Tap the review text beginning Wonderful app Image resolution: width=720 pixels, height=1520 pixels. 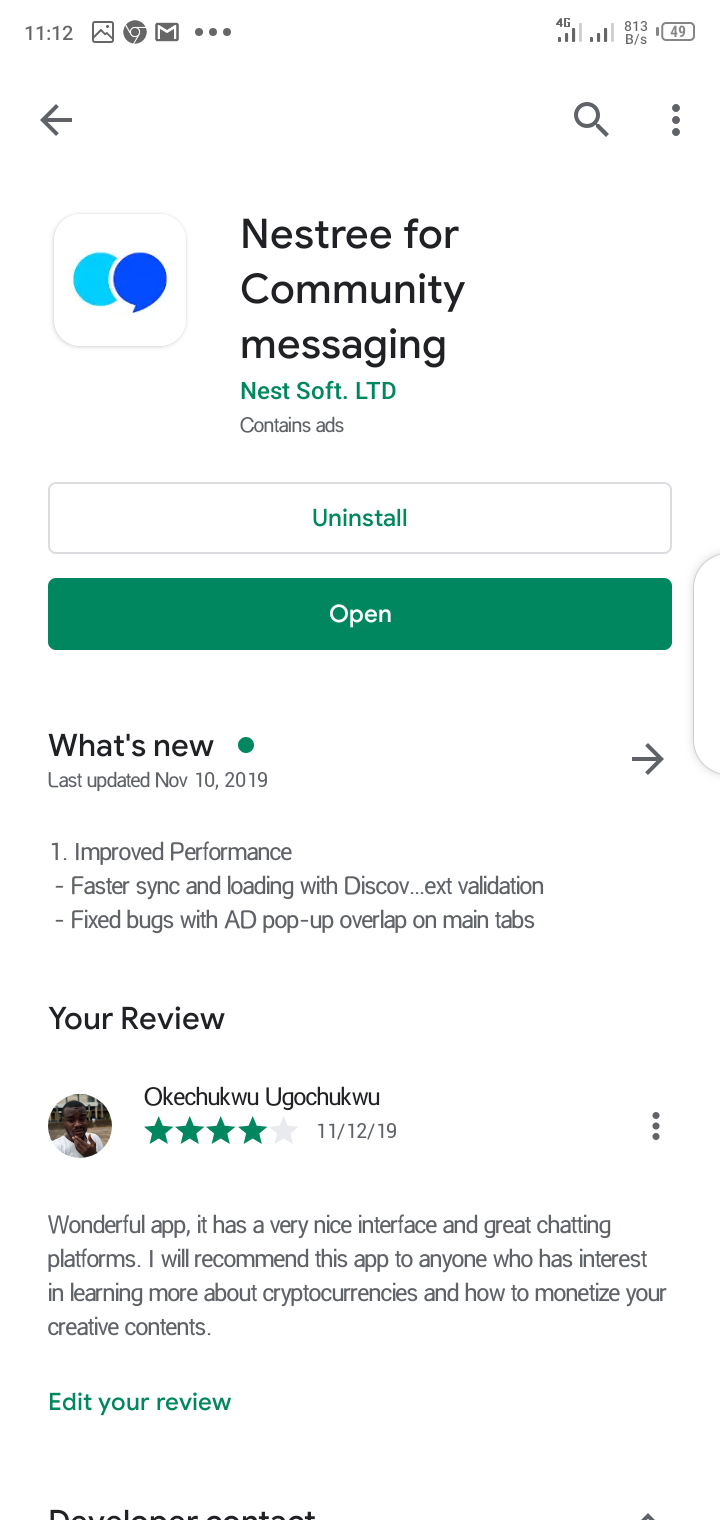pyautogui.click(x=357, y=1276)
